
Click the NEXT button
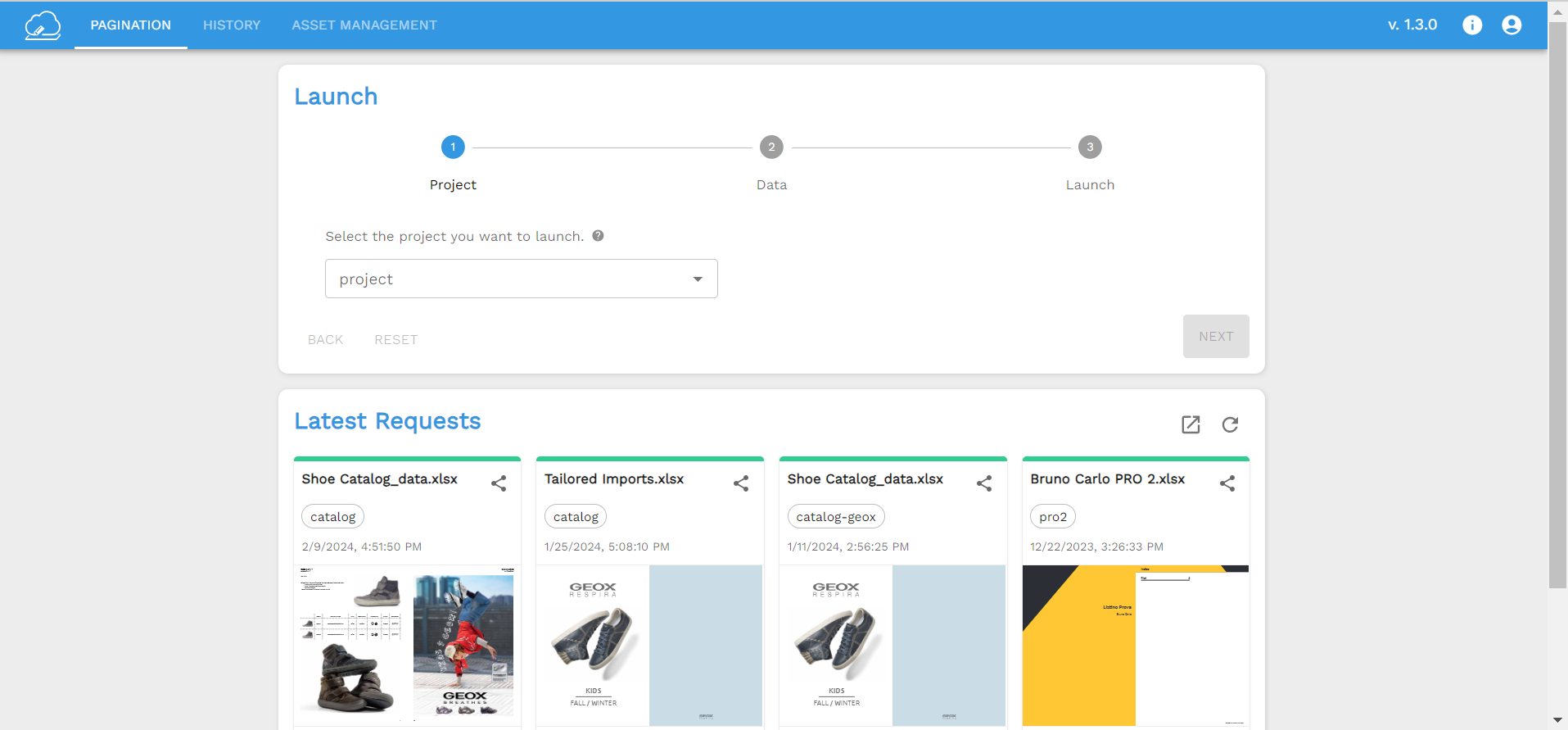click(1216, 336)
